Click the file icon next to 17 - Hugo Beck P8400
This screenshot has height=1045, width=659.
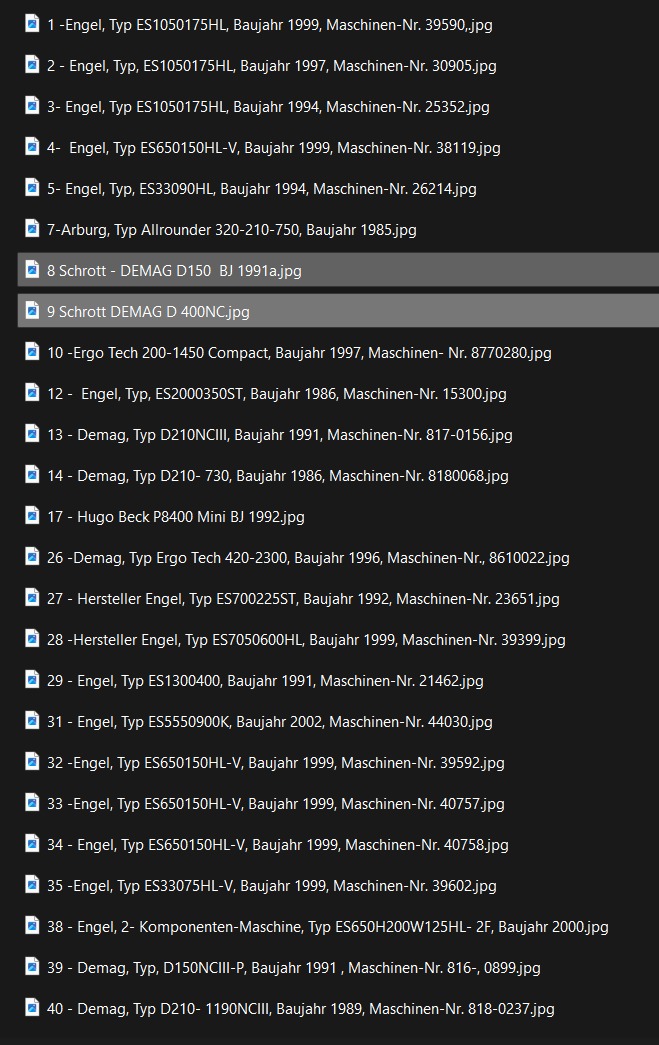pyautogui.click(x=32, y=516)
